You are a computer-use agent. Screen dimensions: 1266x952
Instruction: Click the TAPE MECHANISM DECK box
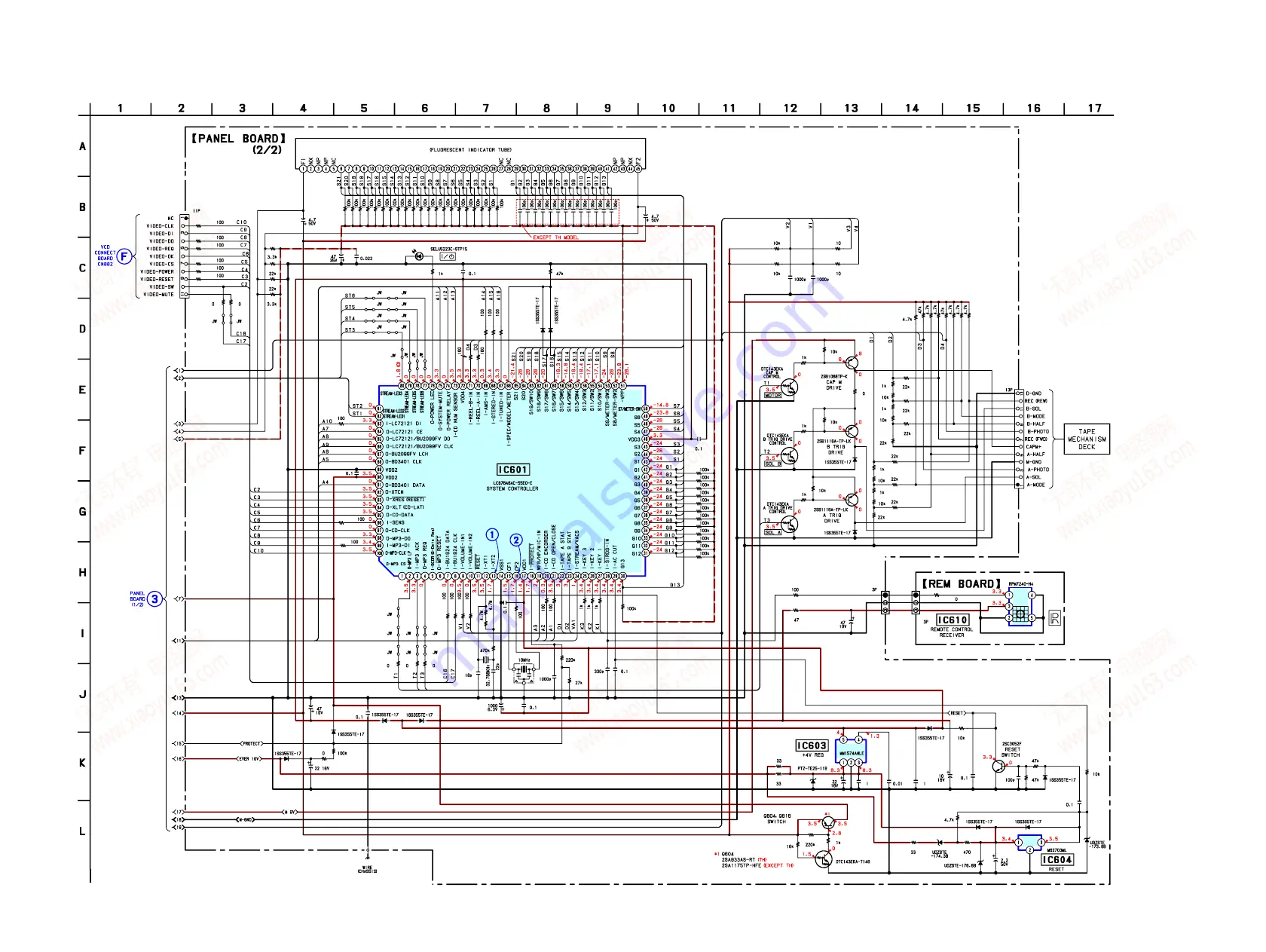(x=1087, y=439)
